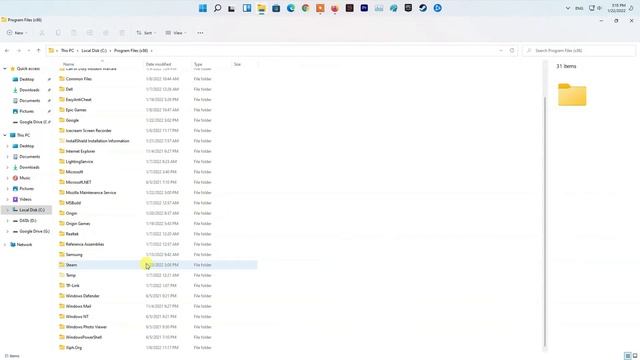The width and height of the screenshot is (640, 360).
Task: Select the Icecream Screen Recorder folder
Action: (x=89, y=131)
